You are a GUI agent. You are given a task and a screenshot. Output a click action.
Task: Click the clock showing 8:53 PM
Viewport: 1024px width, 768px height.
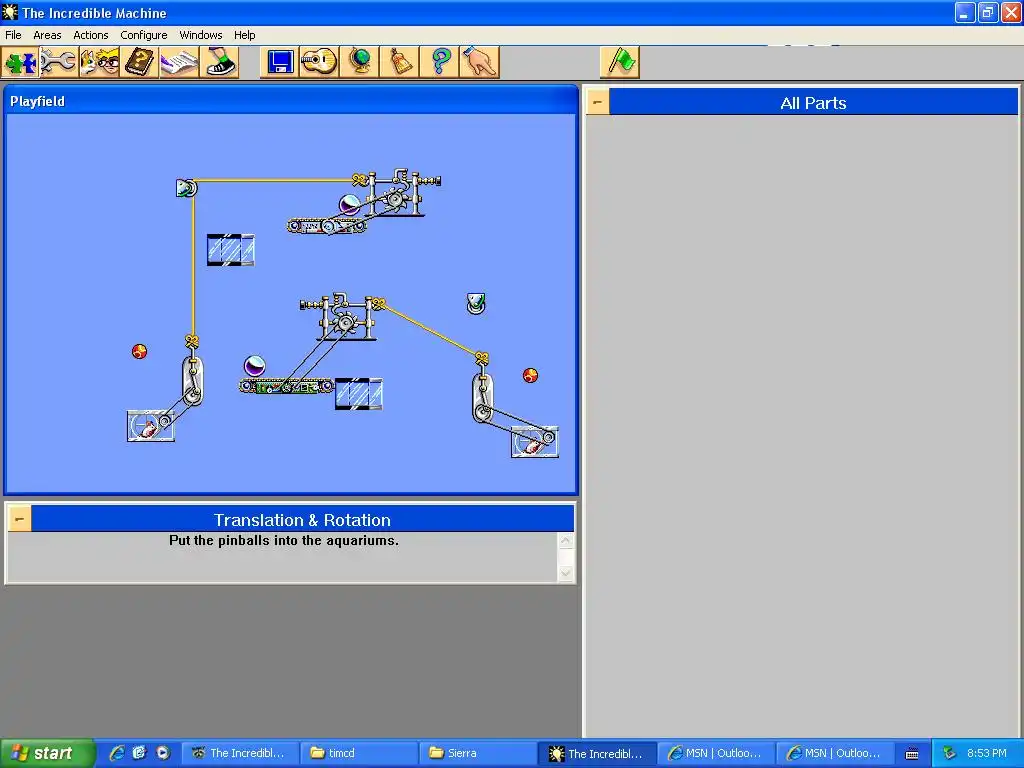[x=986, y=753]
